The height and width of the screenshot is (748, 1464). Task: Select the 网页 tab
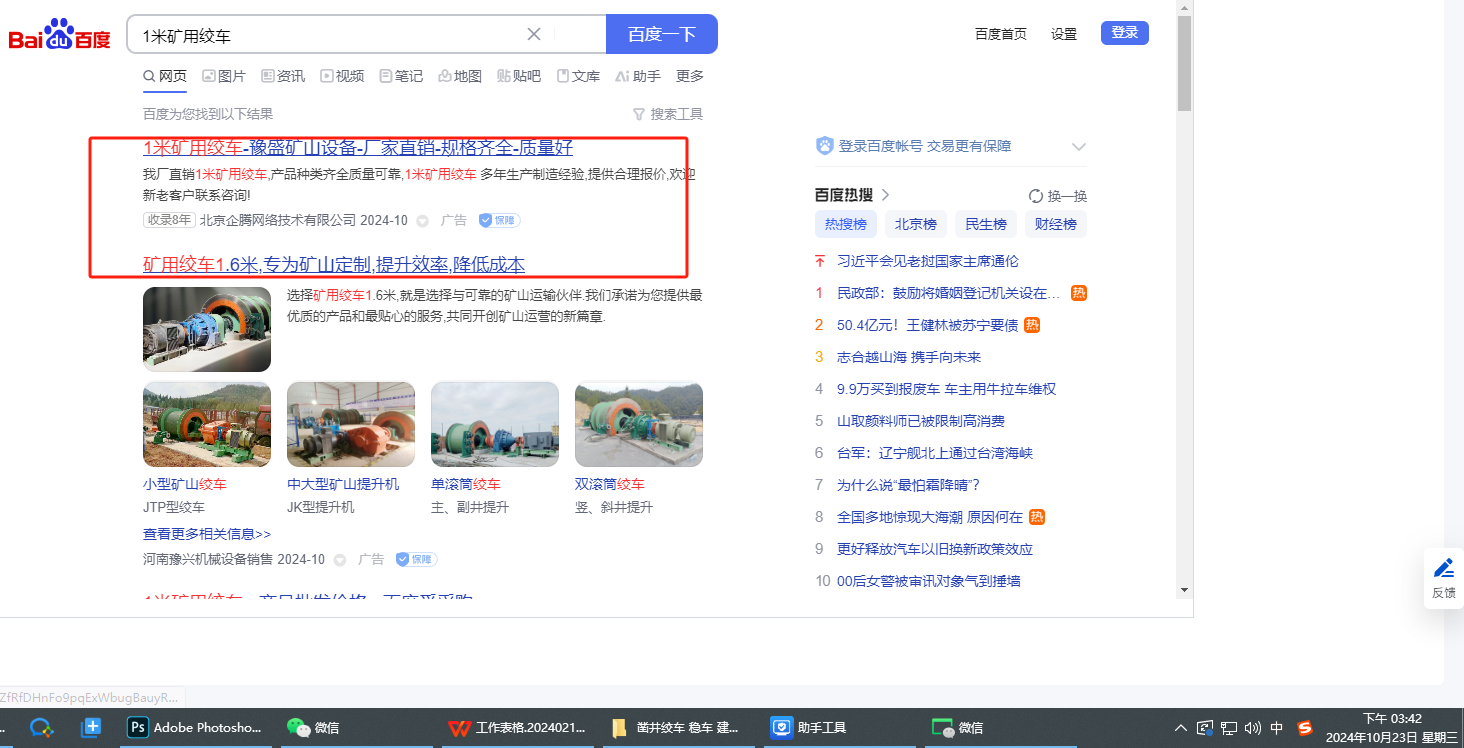[165, 76]
